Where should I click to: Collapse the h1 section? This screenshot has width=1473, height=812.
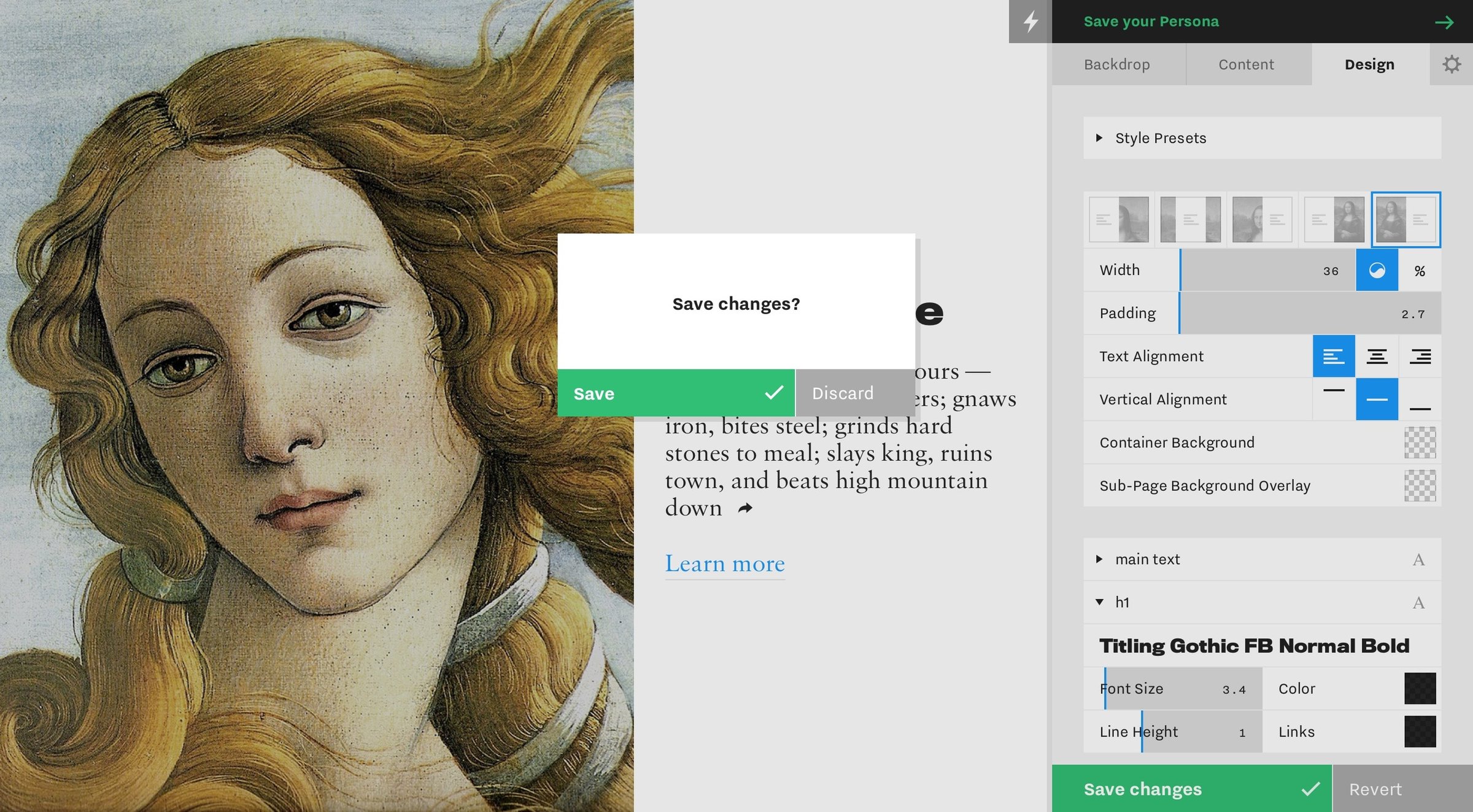pos(1262,602)
